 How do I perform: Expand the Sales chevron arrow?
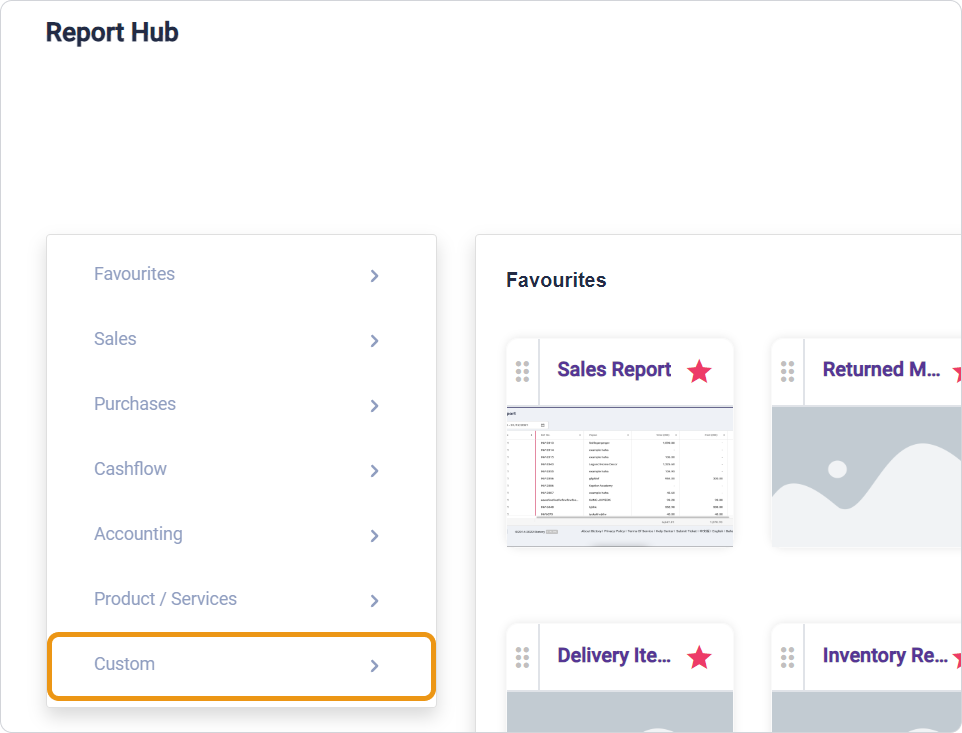374,341
